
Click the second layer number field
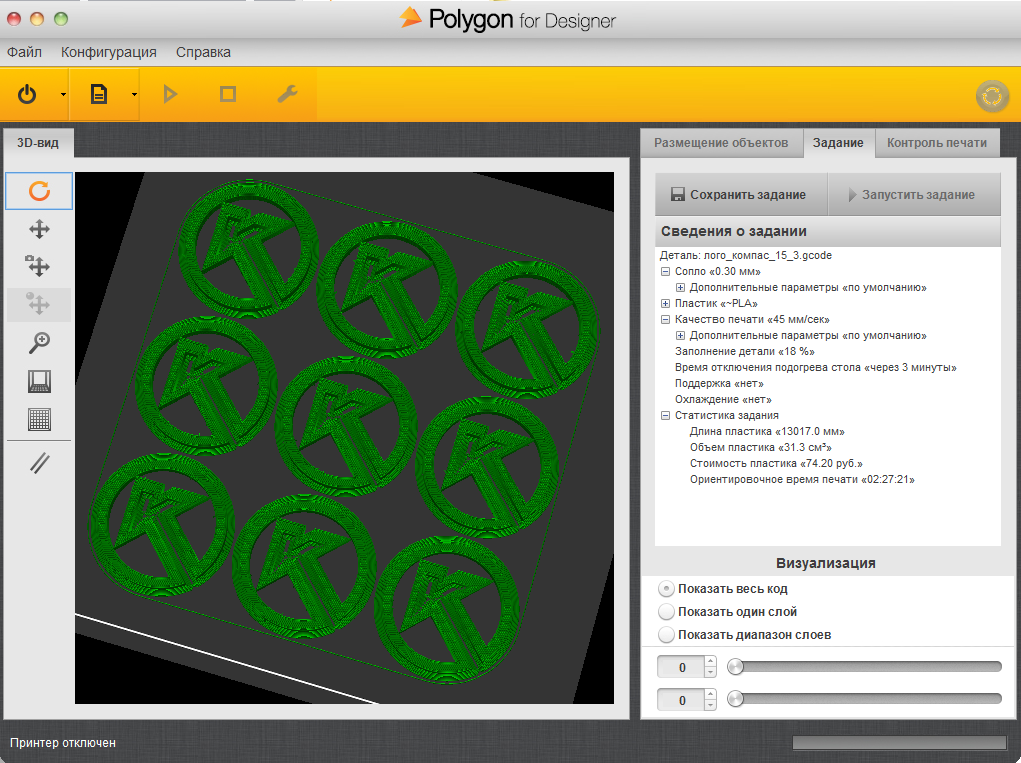pos(681,701)
